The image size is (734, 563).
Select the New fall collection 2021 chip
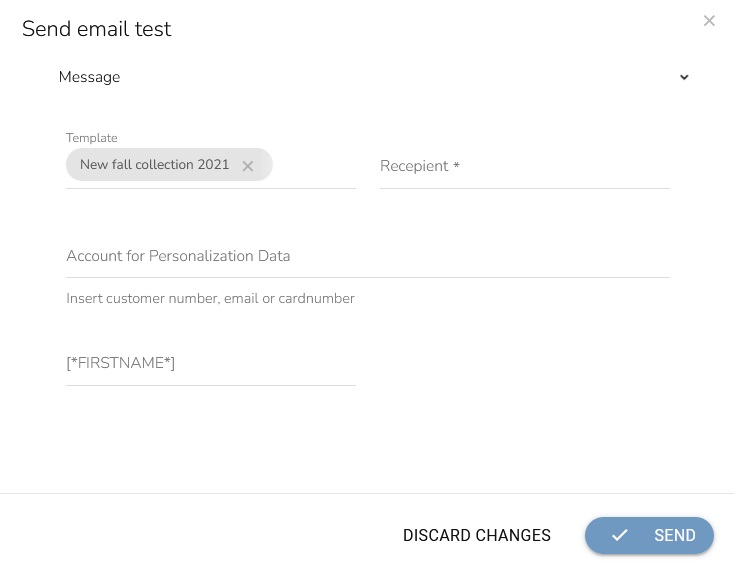(x=154, y=165)
